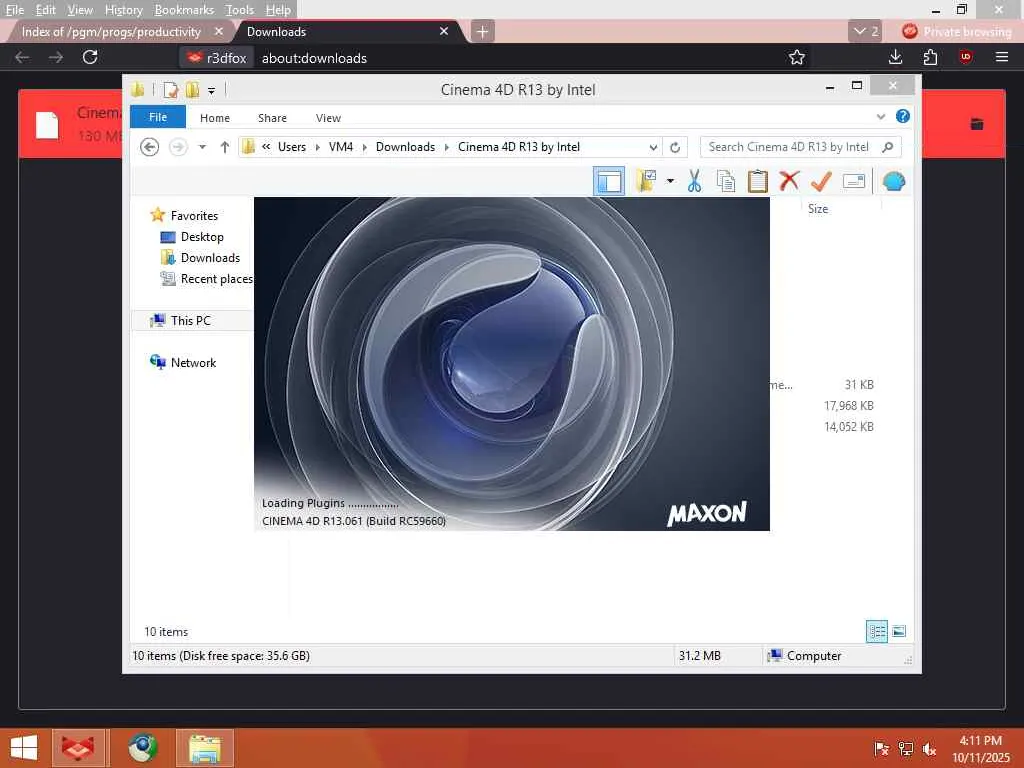The width and height of the screenshot is (1024, 768).
Task: Open the address bar history dropdown
Action: click(x=652, y=147)
